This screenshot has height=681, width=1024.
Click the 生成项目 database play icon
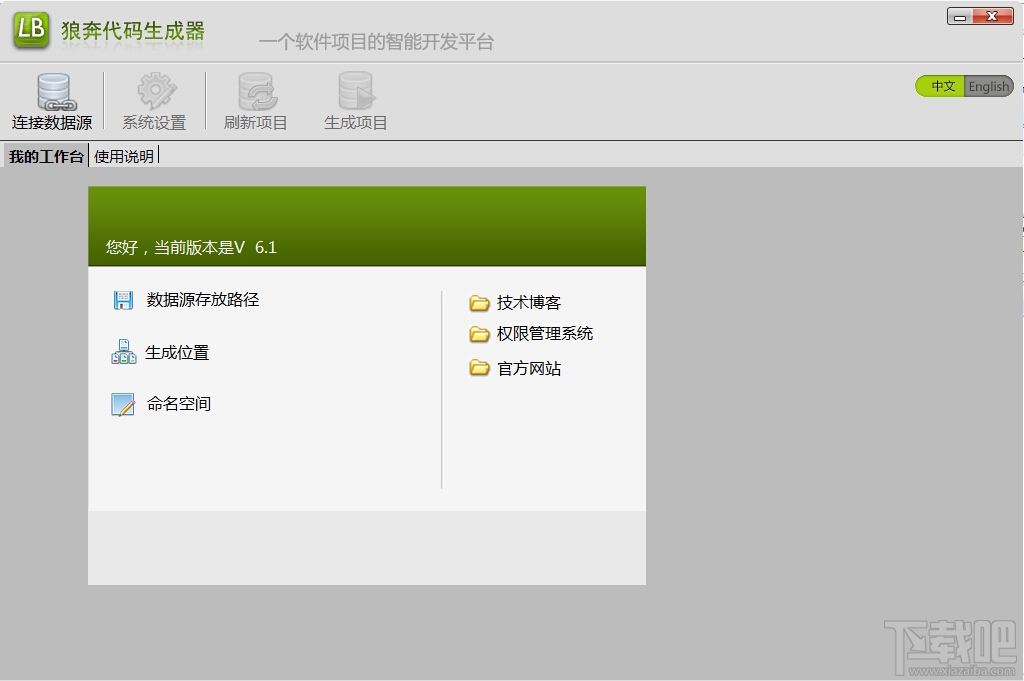point(357,91)
